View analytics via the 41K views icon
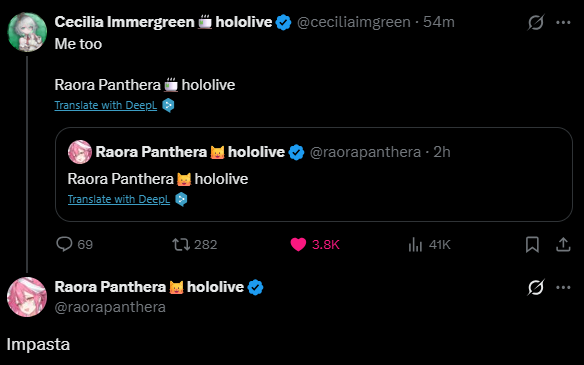The height and width of the screenshot is (365, 584). (415, 245)
